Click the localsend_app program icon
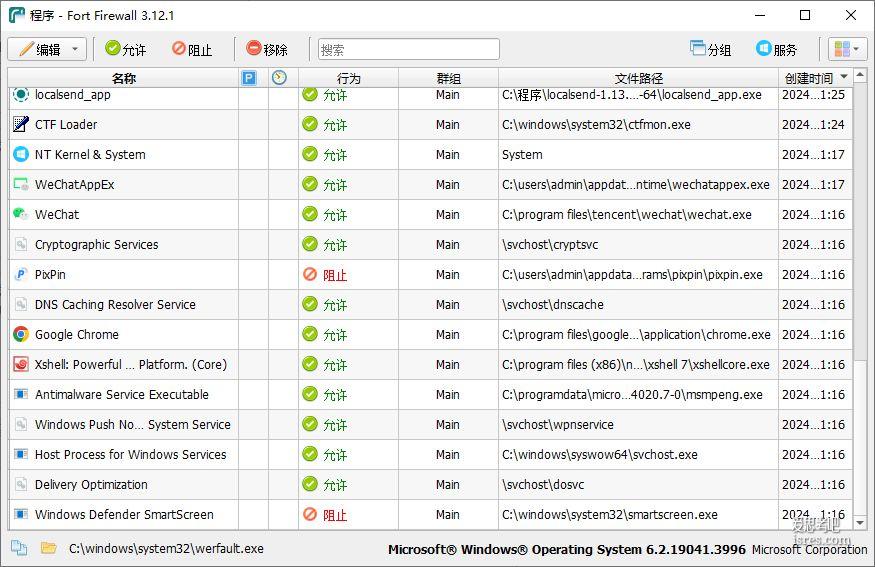The height and width of the screenshot is (567, 875). click(x=21, y=94)
